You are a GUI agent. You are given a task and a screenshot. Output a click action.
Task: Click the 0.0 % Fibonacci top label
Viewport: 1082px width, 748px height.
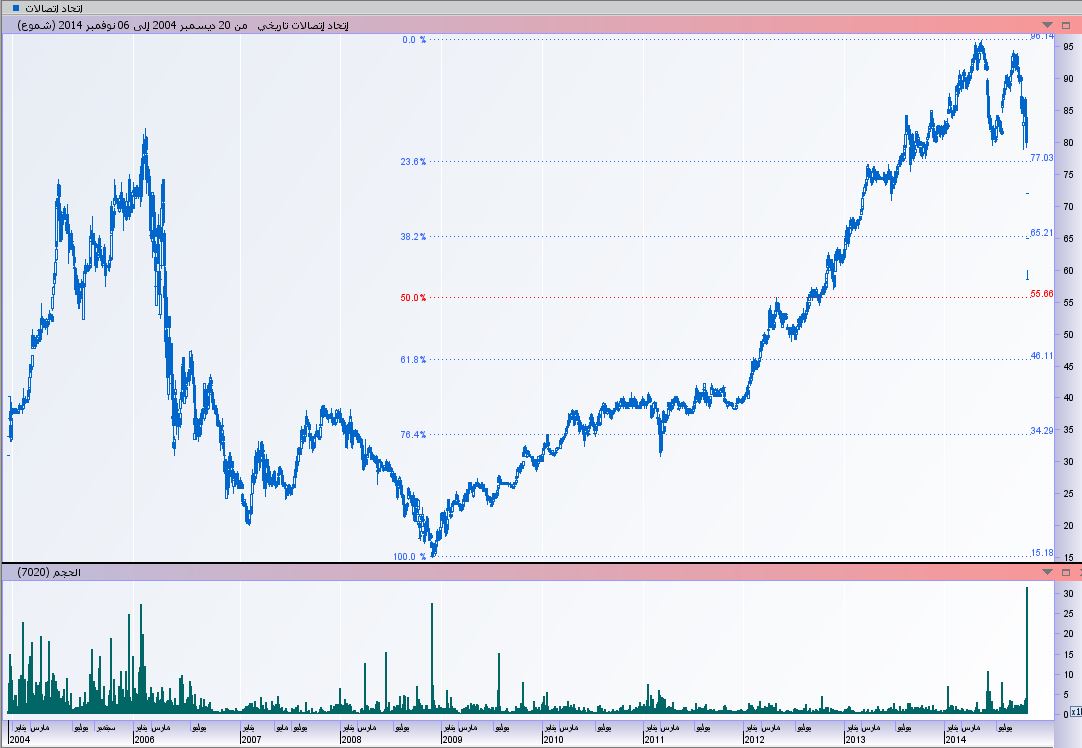click(414, 40)
